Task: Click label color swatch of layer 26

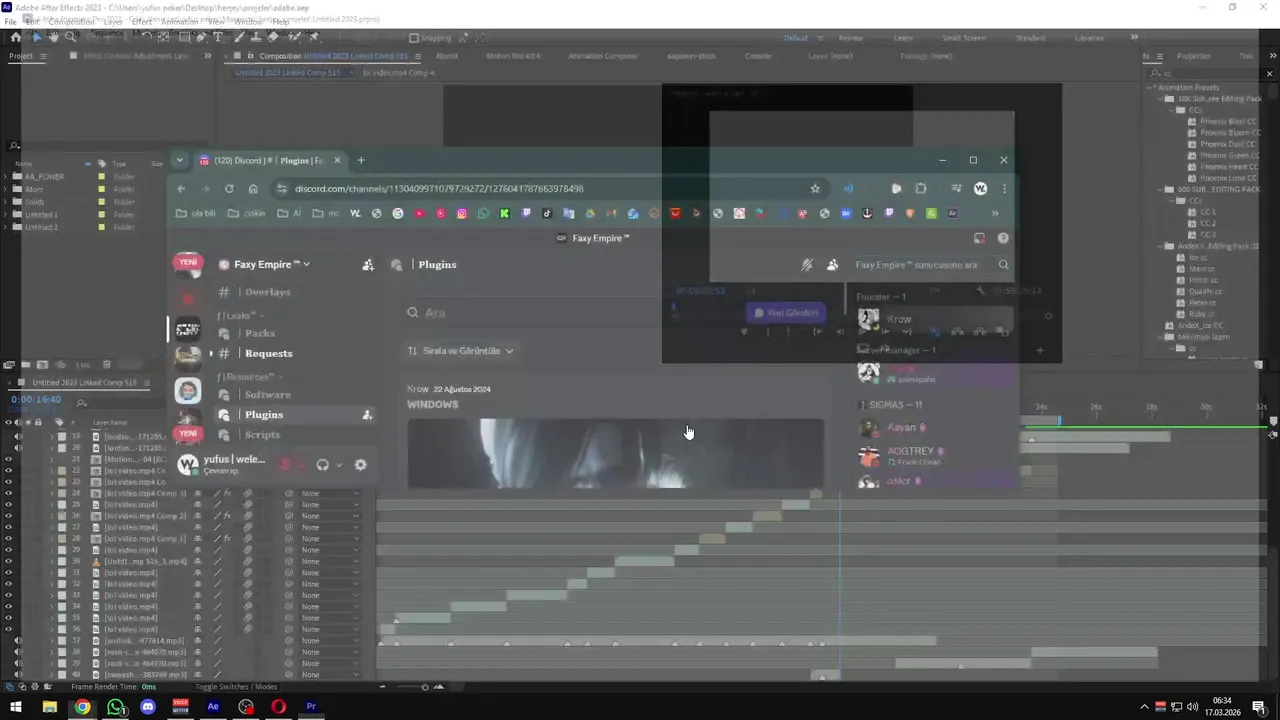Action: [62, 516]
